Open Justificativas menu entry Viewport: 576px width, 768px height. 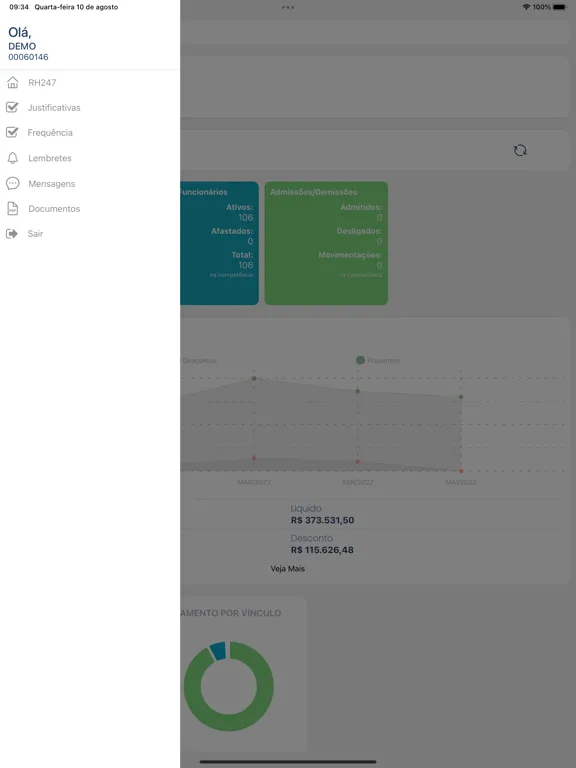click(x=54, y=108)
